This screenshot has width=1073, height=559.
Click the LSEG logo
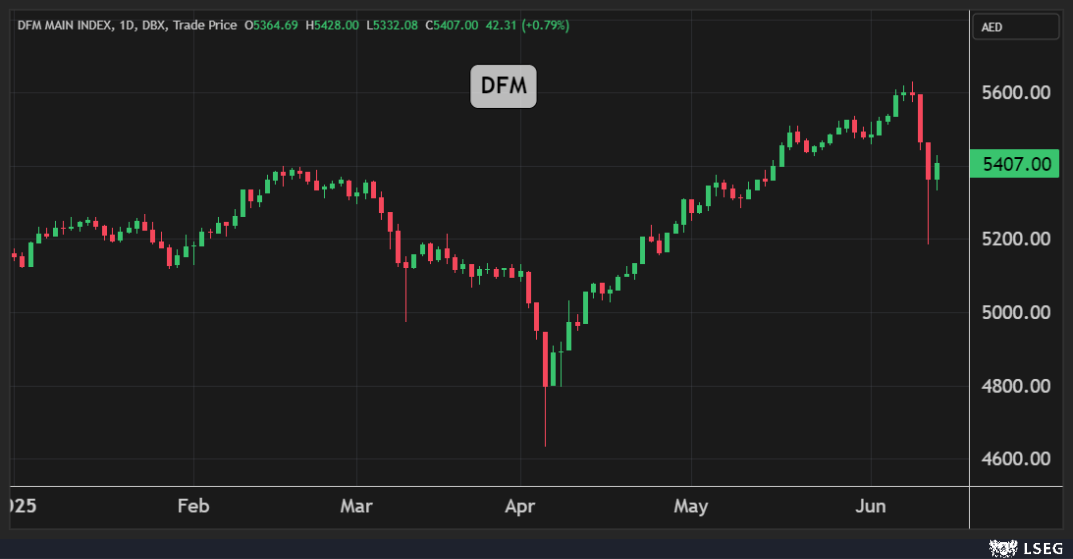[1026, 548]
